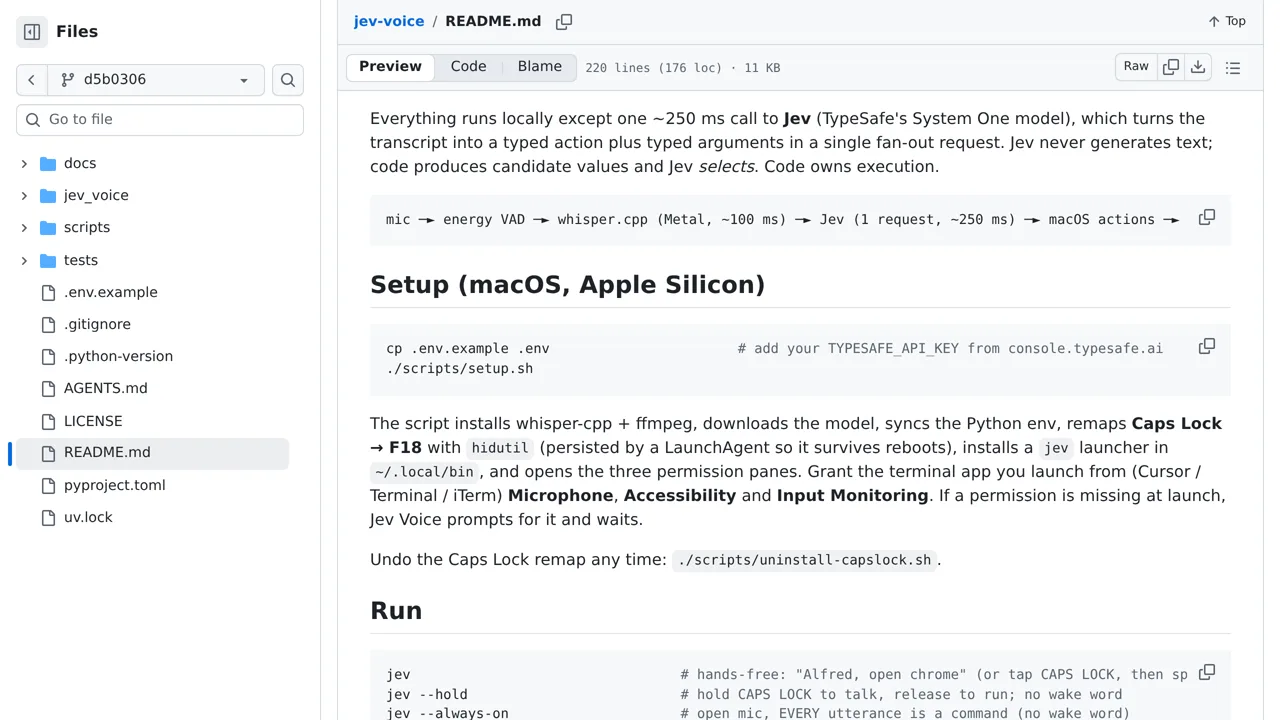The width and height of the screenshot is (1280, 720).
Task: Copy the jev run commands block
Action: point(1207,672)
